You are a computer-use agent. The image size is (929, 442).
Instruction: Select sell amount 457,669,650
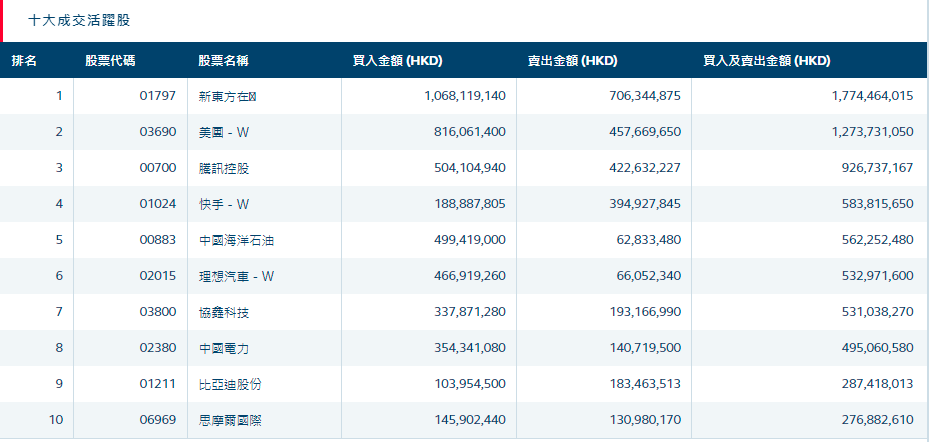coord(645,132)
